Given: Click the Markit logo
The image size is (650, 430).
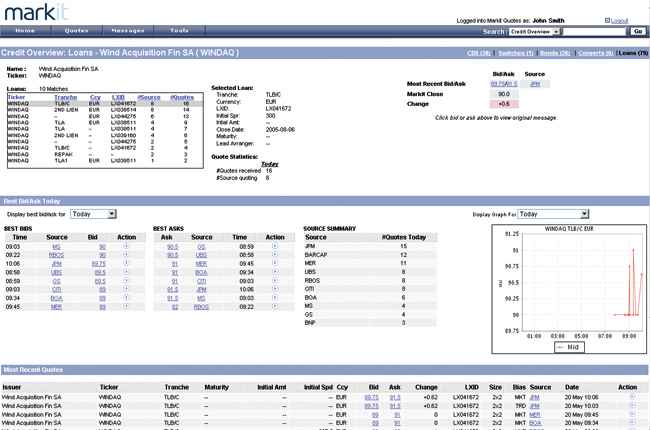Looking at the screenshot, I should (36, 12).
